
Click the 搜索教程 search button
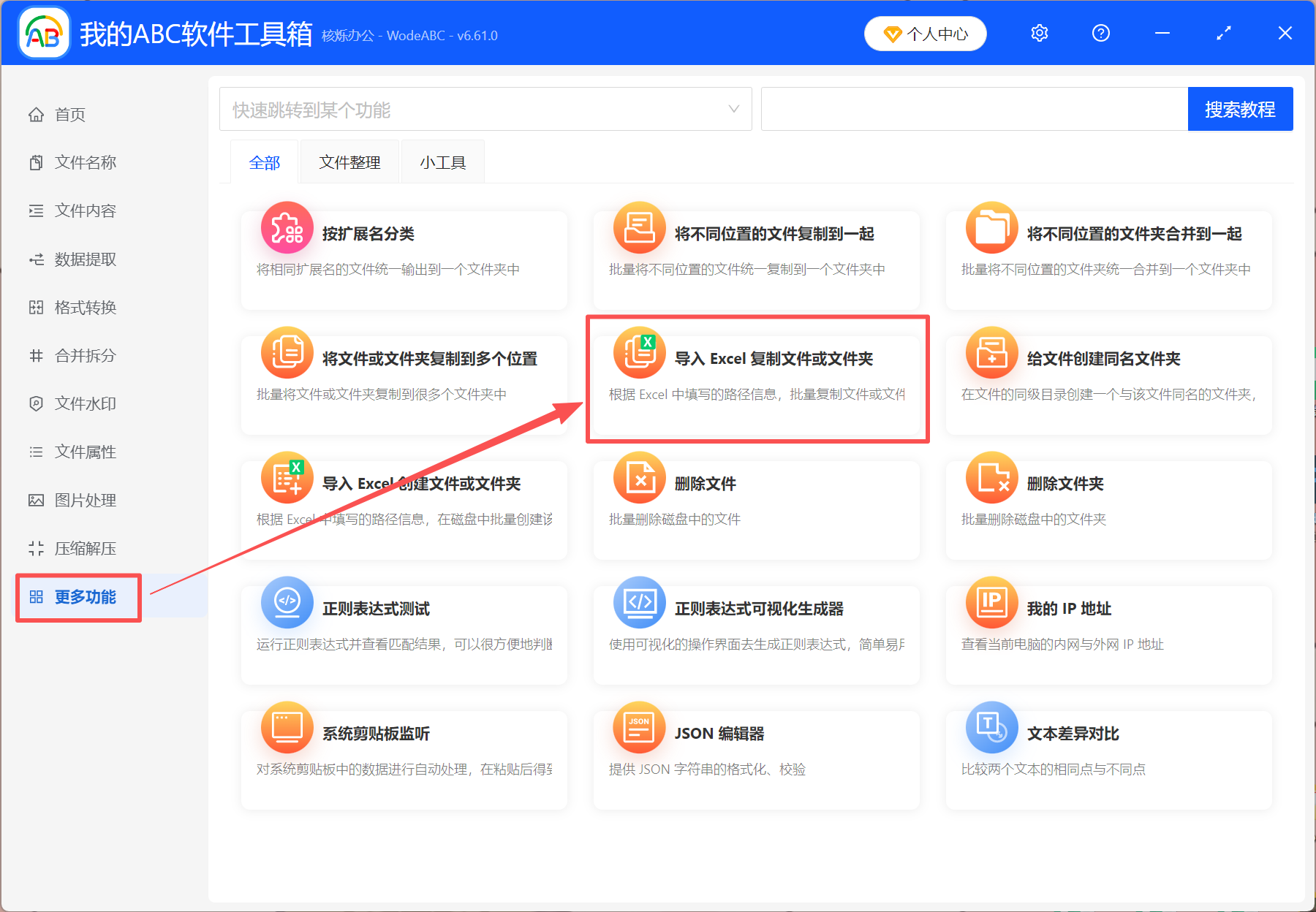pos(1240,108)
